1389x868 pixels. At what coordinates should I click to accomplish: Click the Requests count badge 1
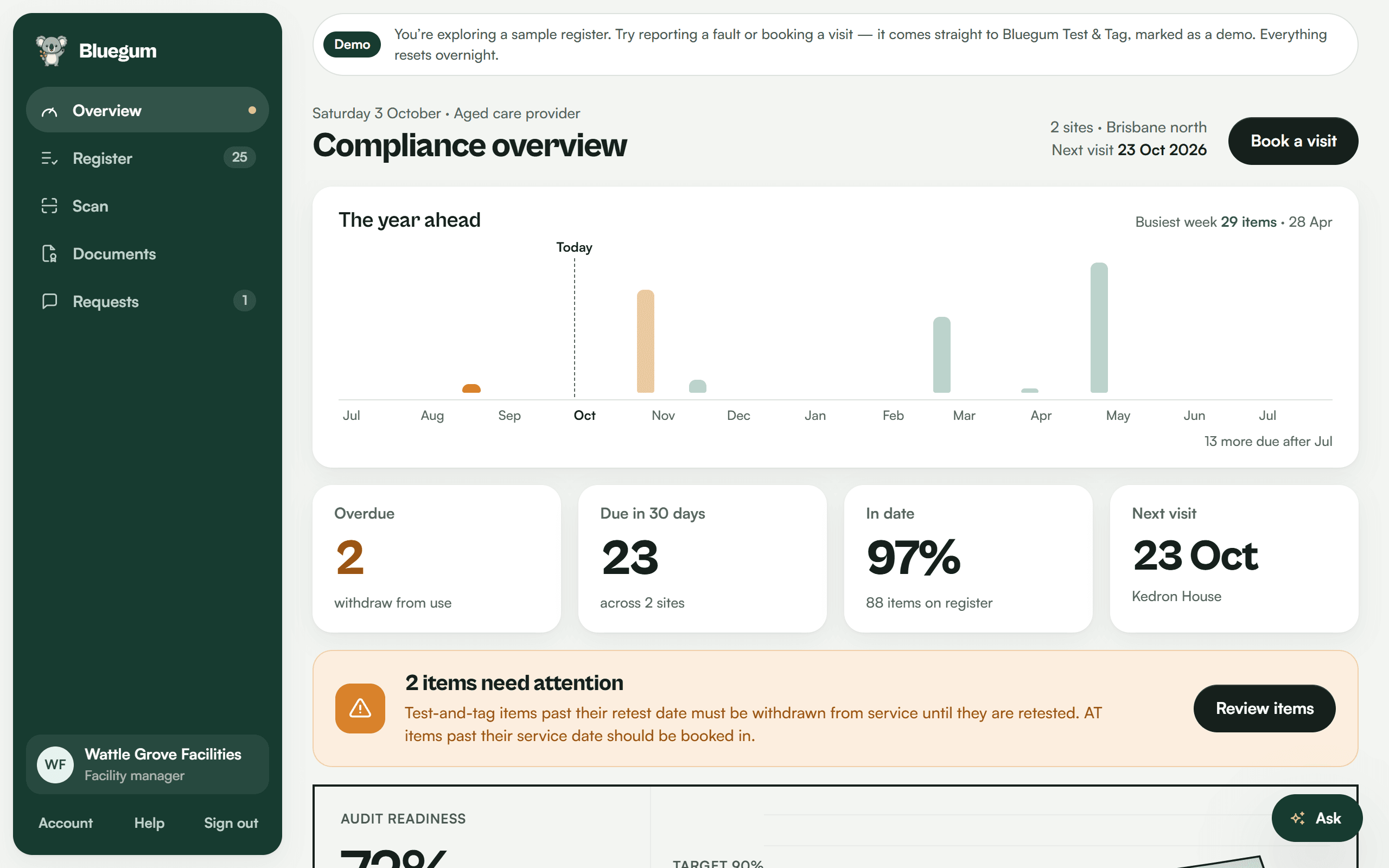(x=245, y=300)
